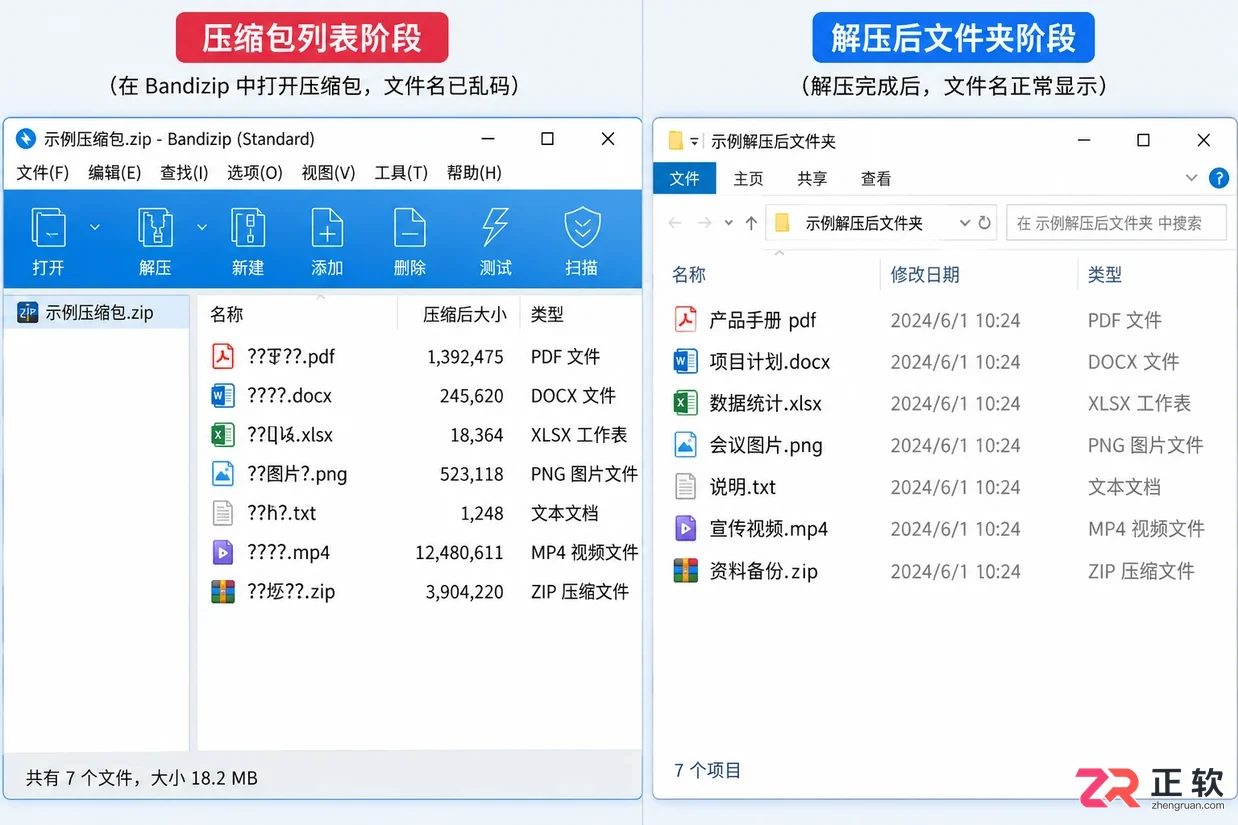The height and width of the screenshot is (825, 1238).
Task: Click the 新建 (New) archive icon
Action: pyautogui.click(x=248, y=229)
